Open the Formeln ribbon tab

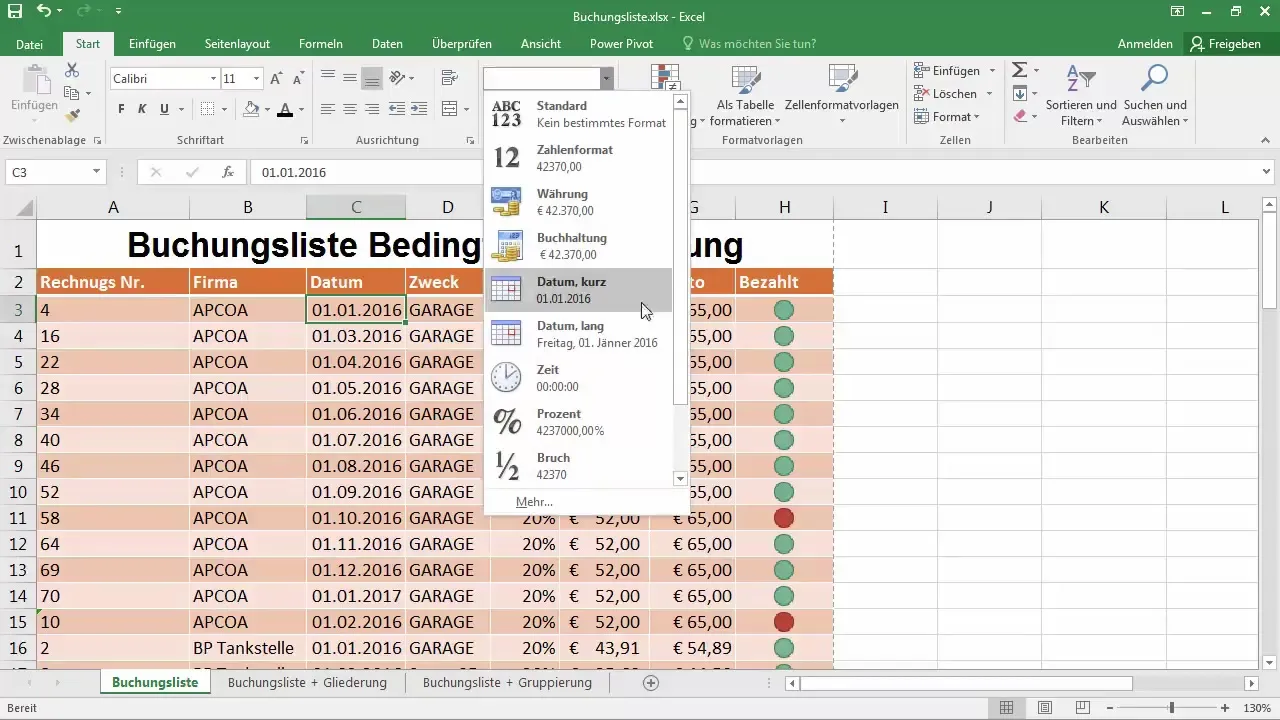click(321, 44)
